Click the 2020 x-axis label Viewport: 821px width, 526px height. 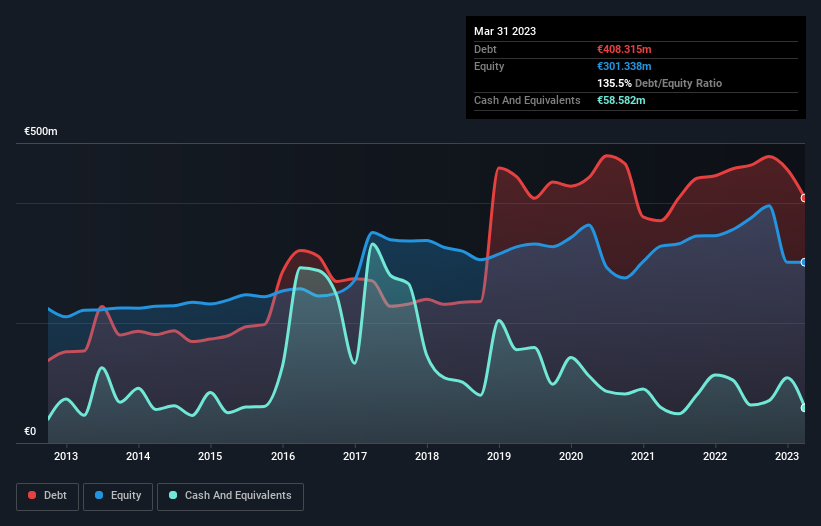(x=571, y=456)
